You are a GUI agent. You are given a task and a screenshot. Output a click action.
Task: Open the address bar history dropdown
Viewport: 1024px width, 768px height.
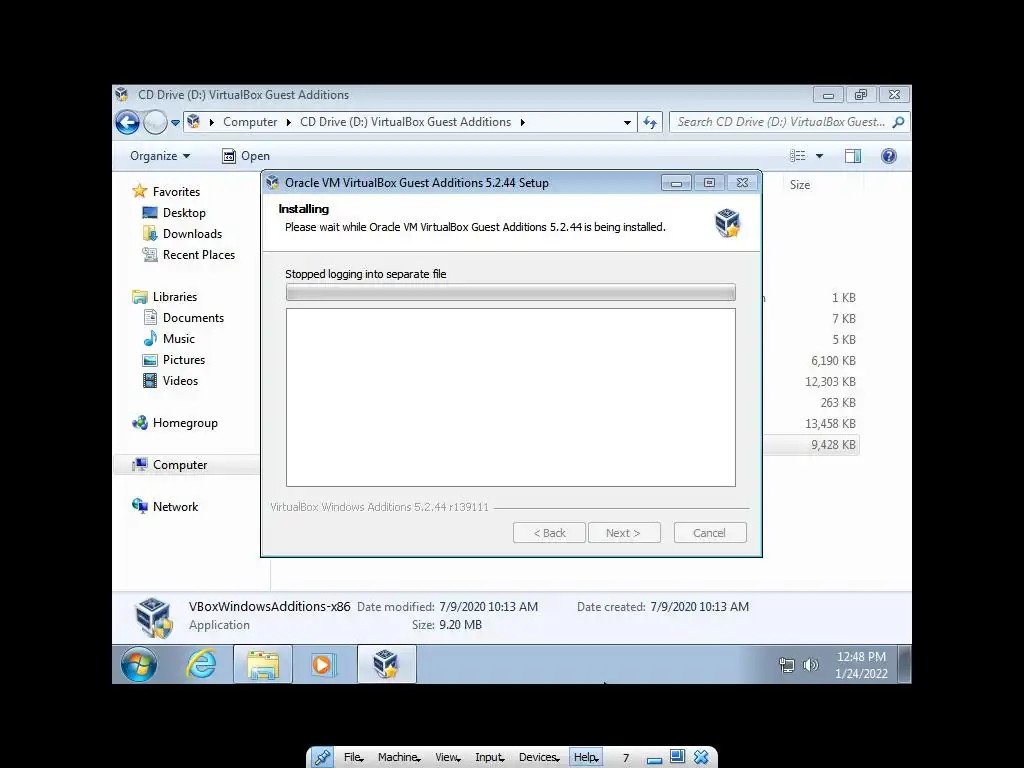coord(627,122)
